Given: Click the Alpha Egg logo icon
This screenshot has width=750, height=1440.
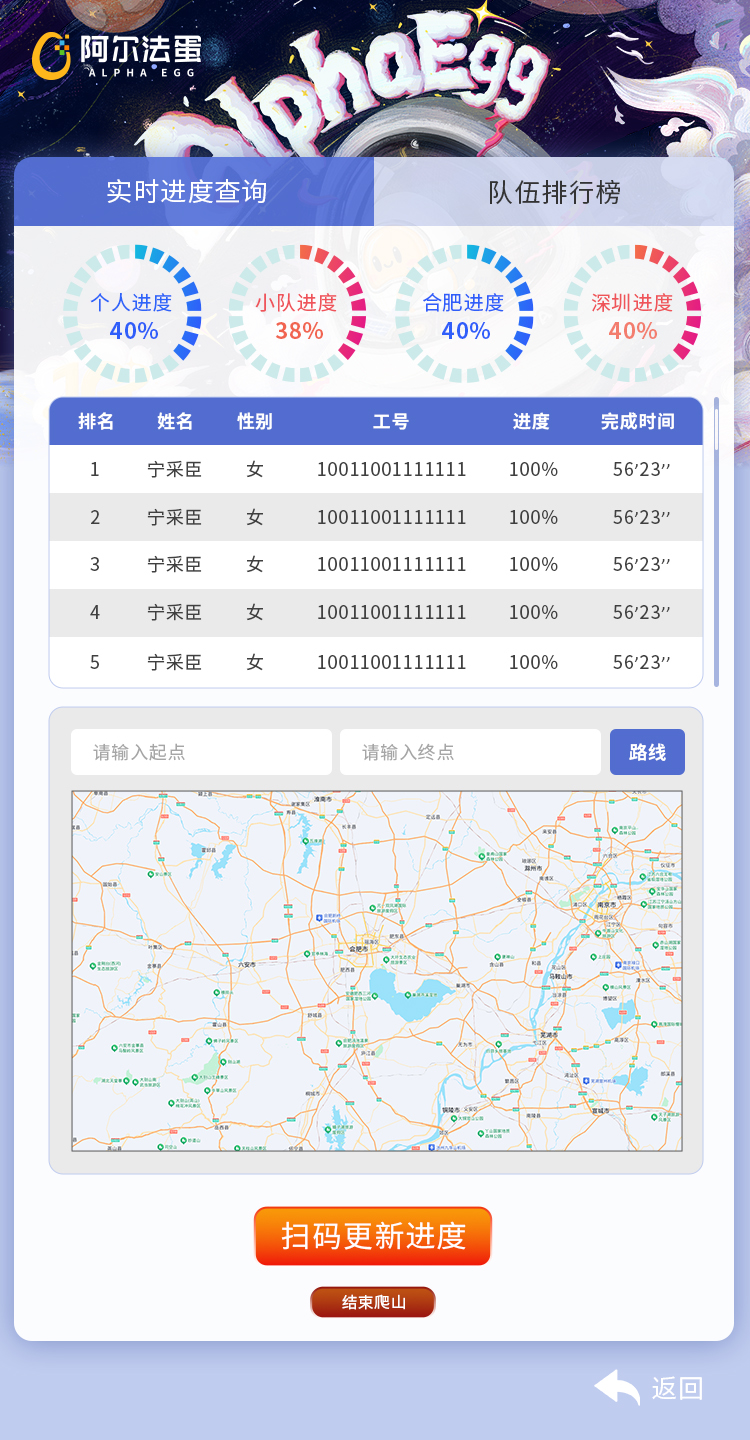Looking at the screenshot, I should point(51,56).
